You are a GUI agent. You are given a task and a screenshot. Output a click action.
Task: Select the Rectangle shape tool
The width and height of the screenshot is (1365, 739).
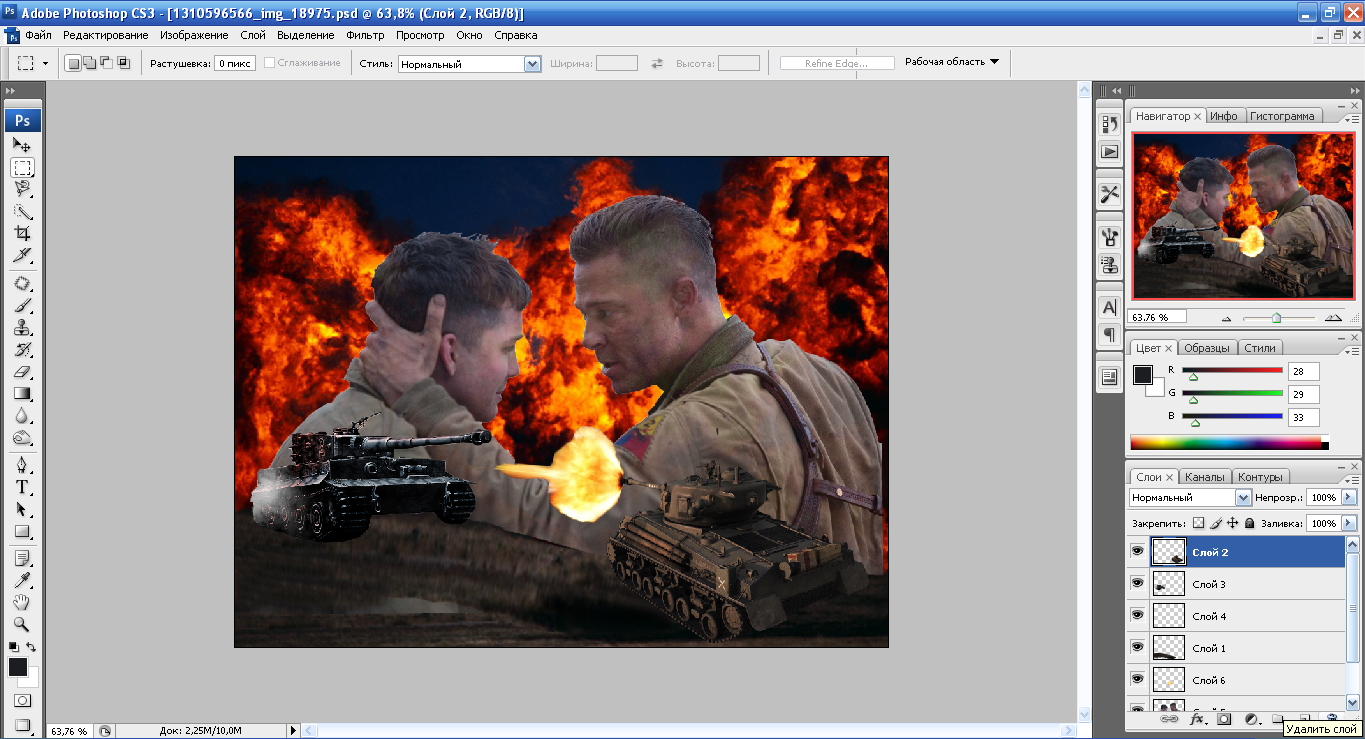point(22,532)
